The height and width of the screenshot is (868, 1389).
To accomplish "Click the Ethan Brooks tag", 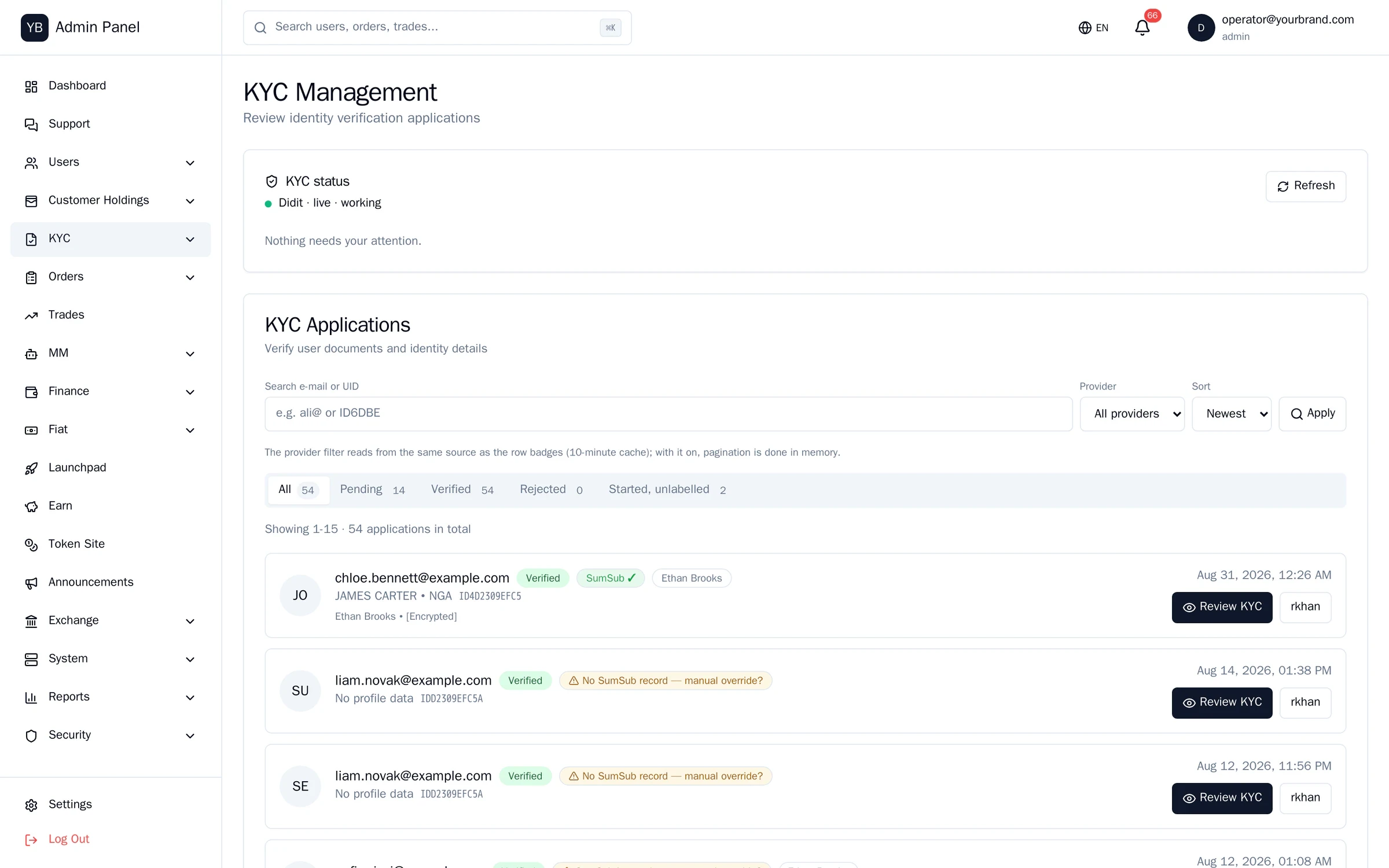I will click(x=691, y=578).
